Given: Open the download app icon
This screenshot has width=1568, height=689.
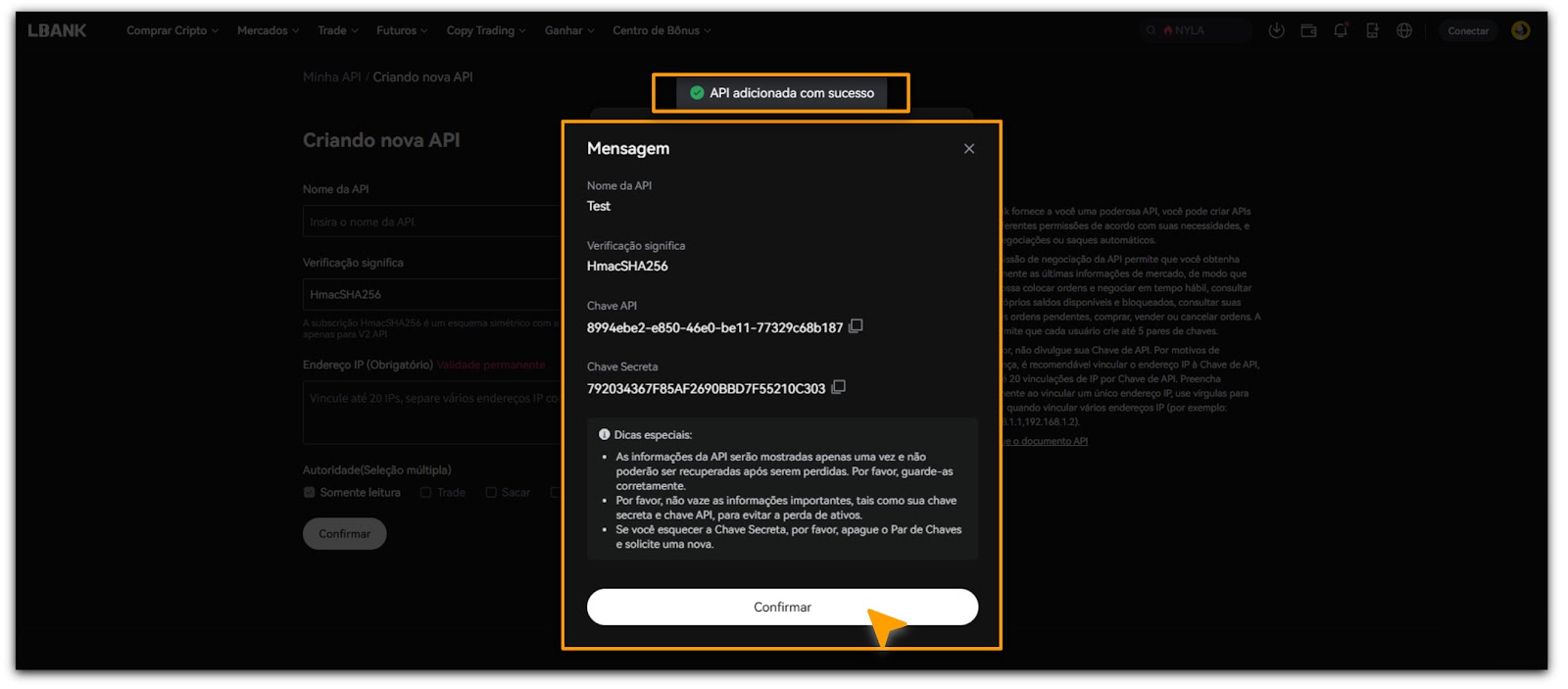Looking at the screenshot, I should (1276, 30).
